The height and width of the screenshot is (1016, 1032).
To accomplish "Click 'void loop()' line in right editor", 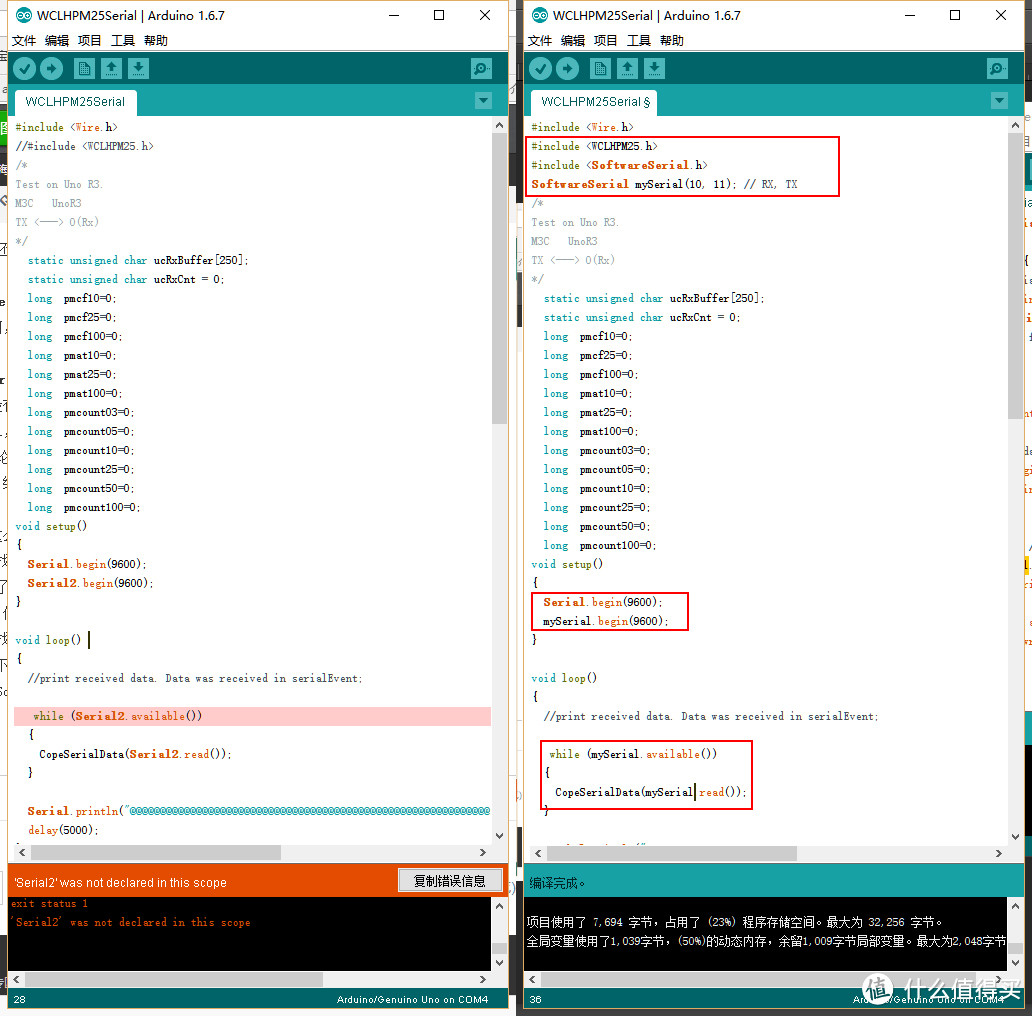I will click(564, 678).
